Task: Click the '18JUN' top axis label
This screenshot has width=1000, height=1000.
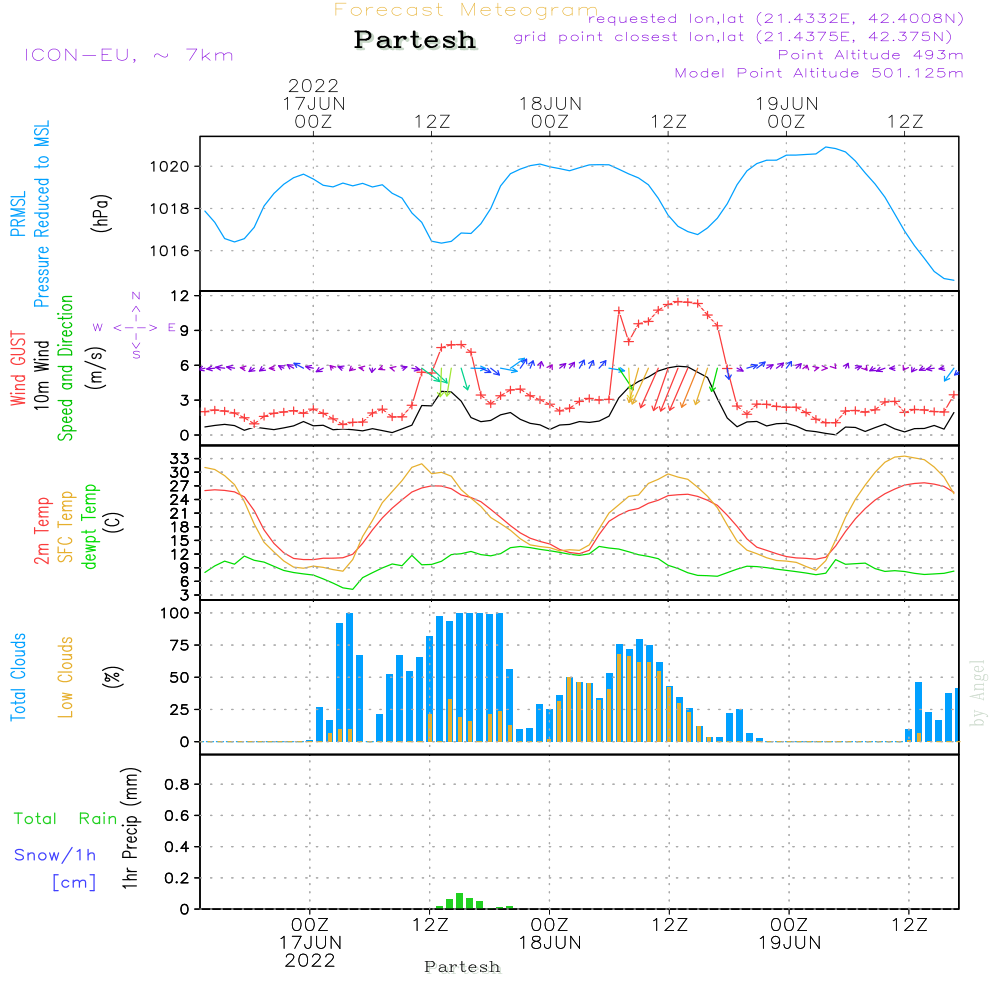Action: (x=550, y=104)
